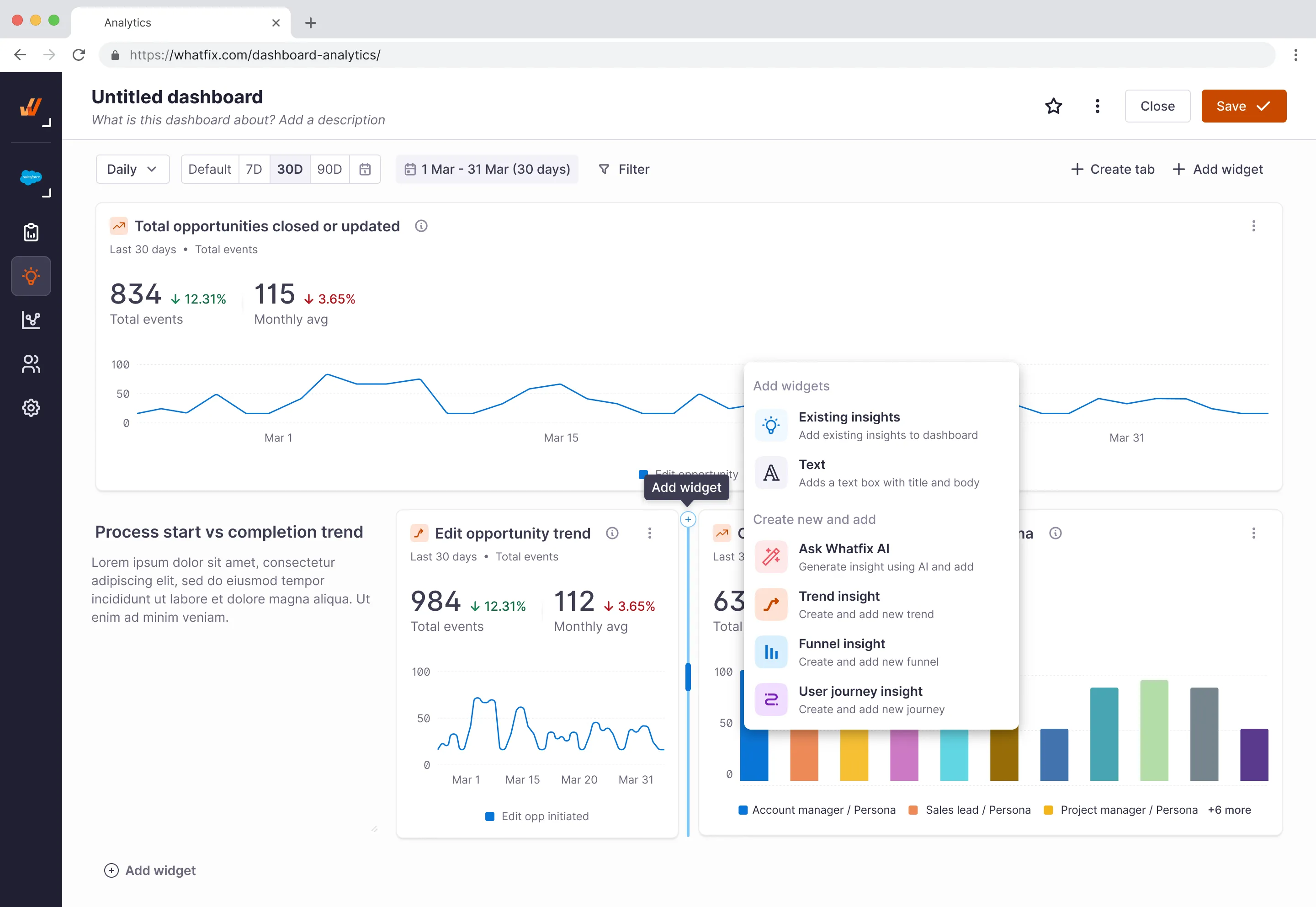This screenshot has width=1316, height=907.
Task: Open the insights lightbulb sidebar icon
Action: point(31,277)
